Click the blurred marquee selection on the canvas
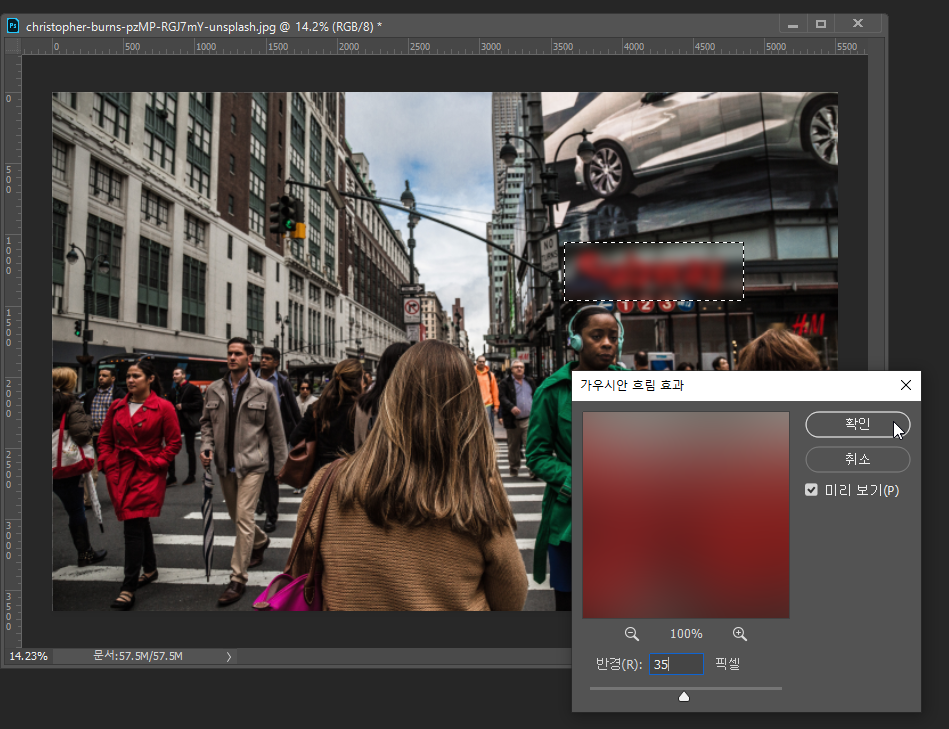This screenshot has width=949, height=729. 654,271
